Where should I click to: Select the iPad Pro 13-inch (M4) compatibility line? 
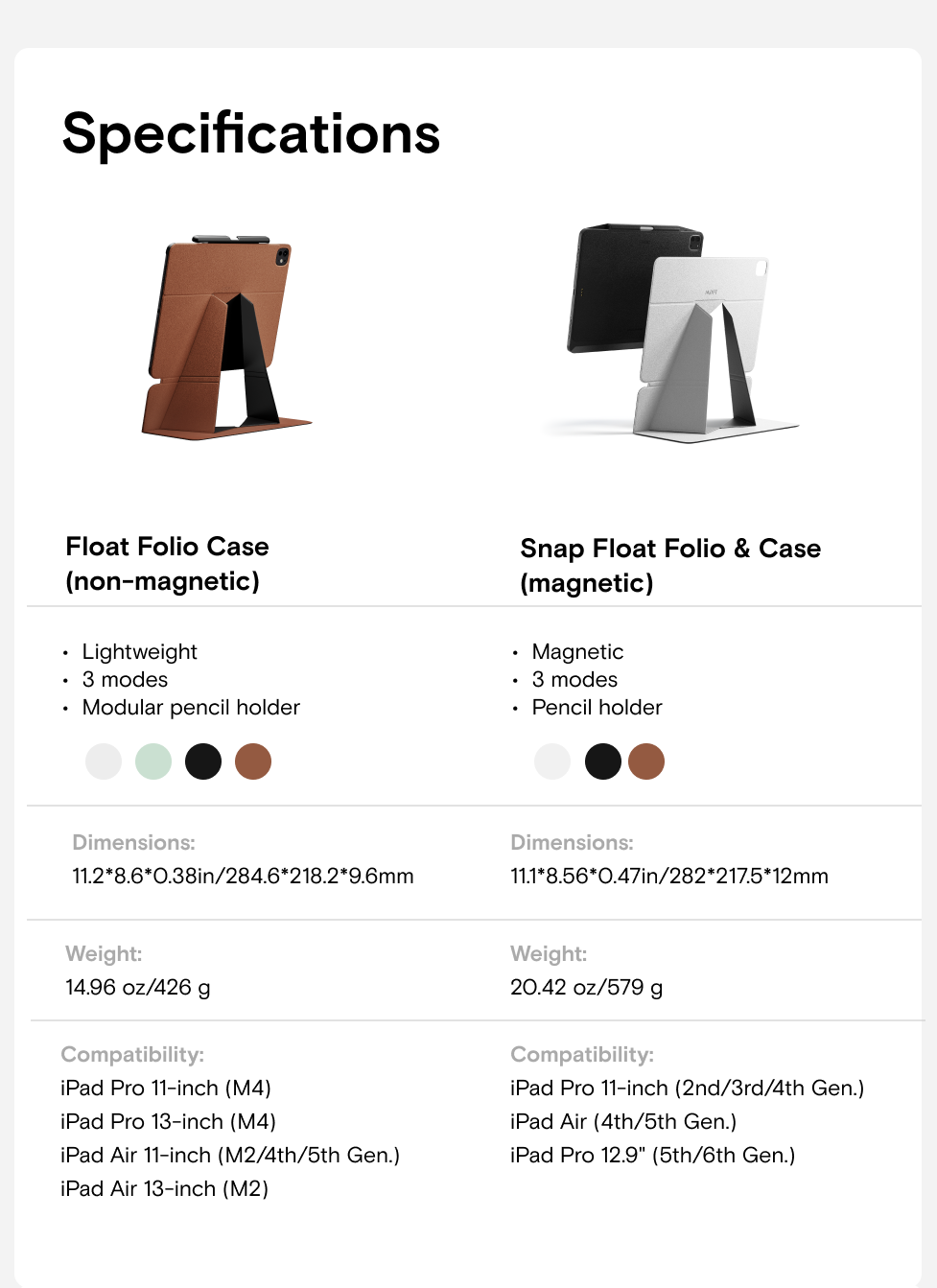[x=168, y=1121]
